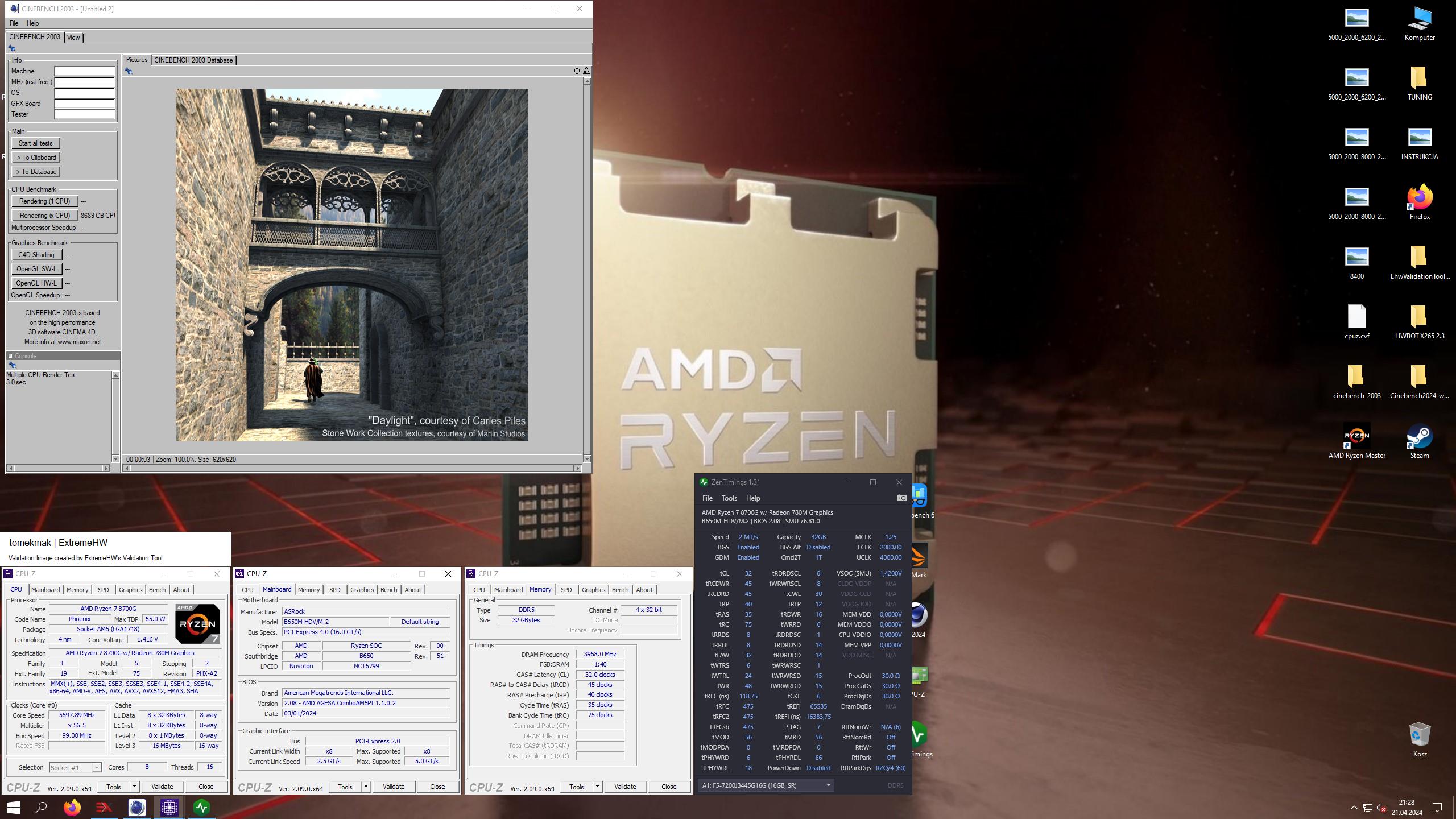This screenshot has height=819, width=1456.
Task: Open Windows search from the taskbar
Action: point(41,807)
